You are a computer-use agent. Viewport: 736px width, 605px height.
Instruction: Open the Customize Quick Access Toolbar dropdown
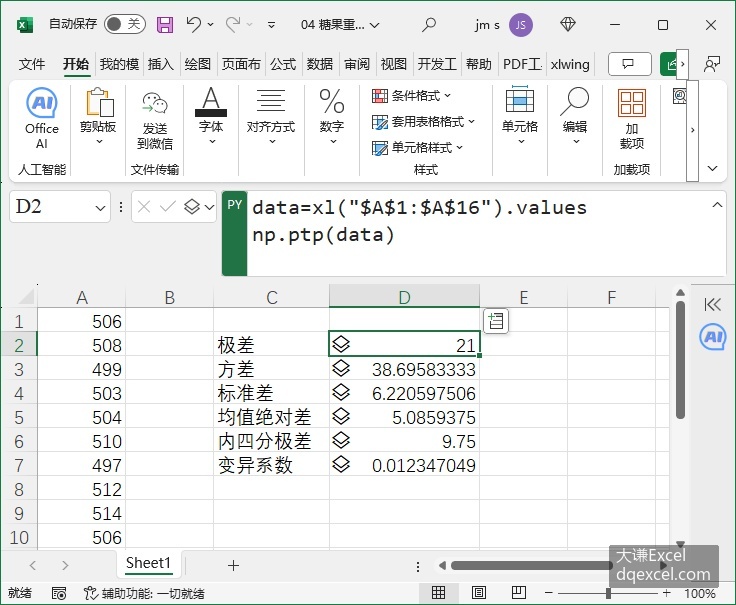pyautogui.click(x=271, y=25)
